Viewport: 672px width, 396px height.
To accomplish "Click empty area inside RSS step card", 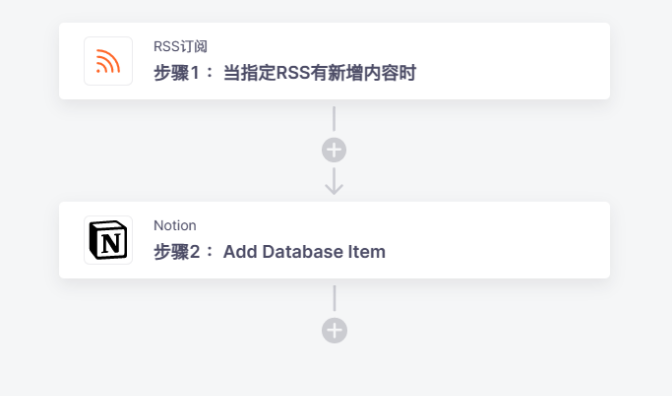I will 514,61.
